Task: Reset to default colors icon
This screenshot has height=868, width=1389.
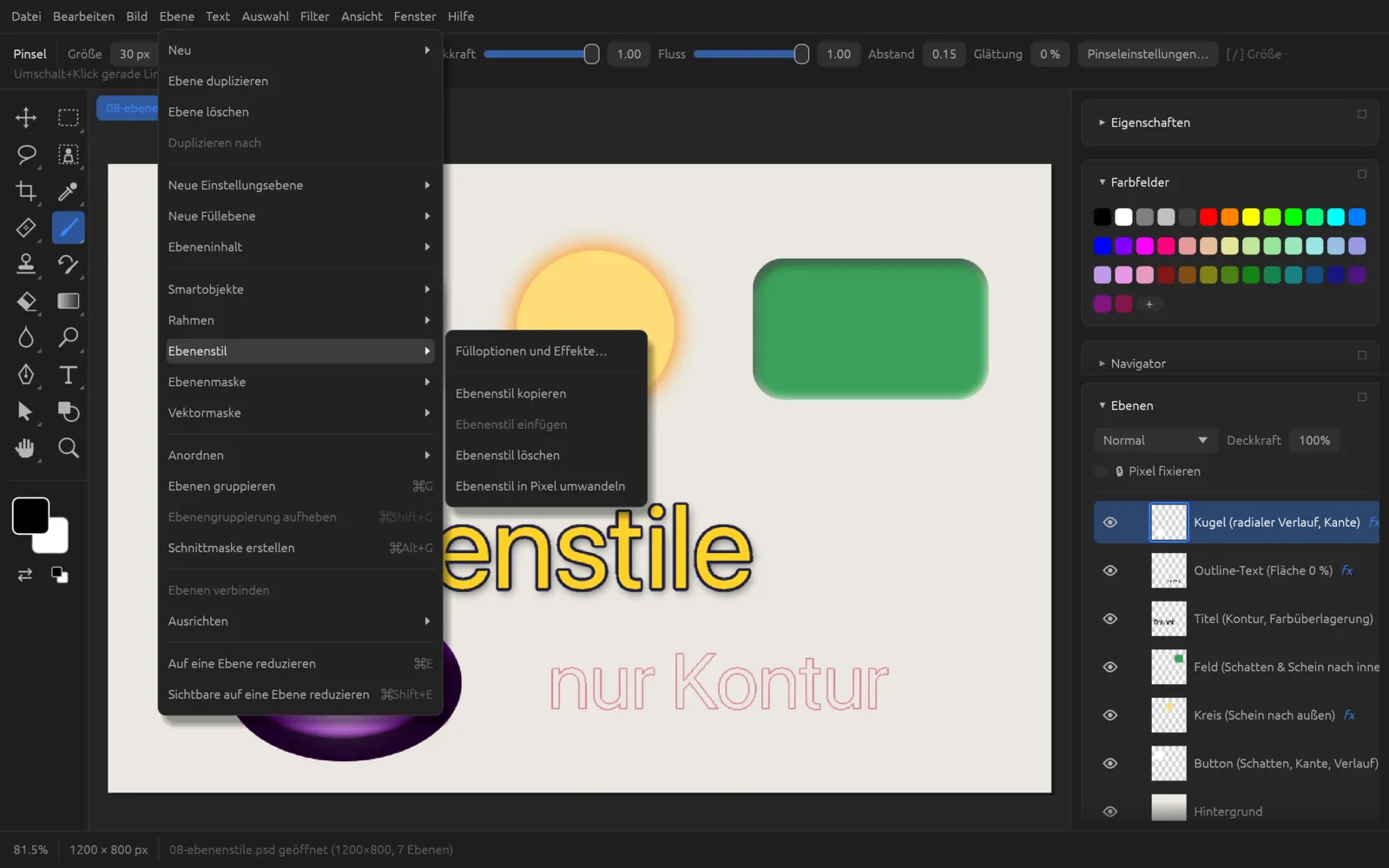Action: pos(59,575)
